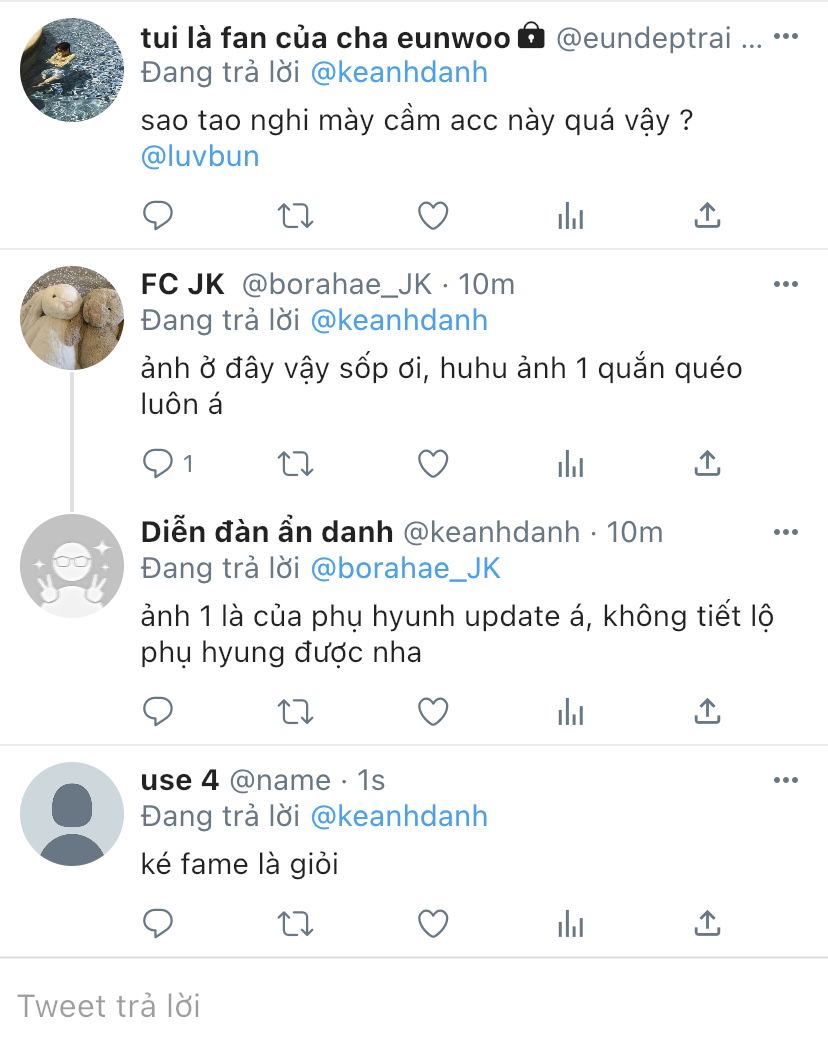This screenshot has width=828, height=1052.
Task: Like the "ké fame là giỏi" tweet
Action: 433,924
